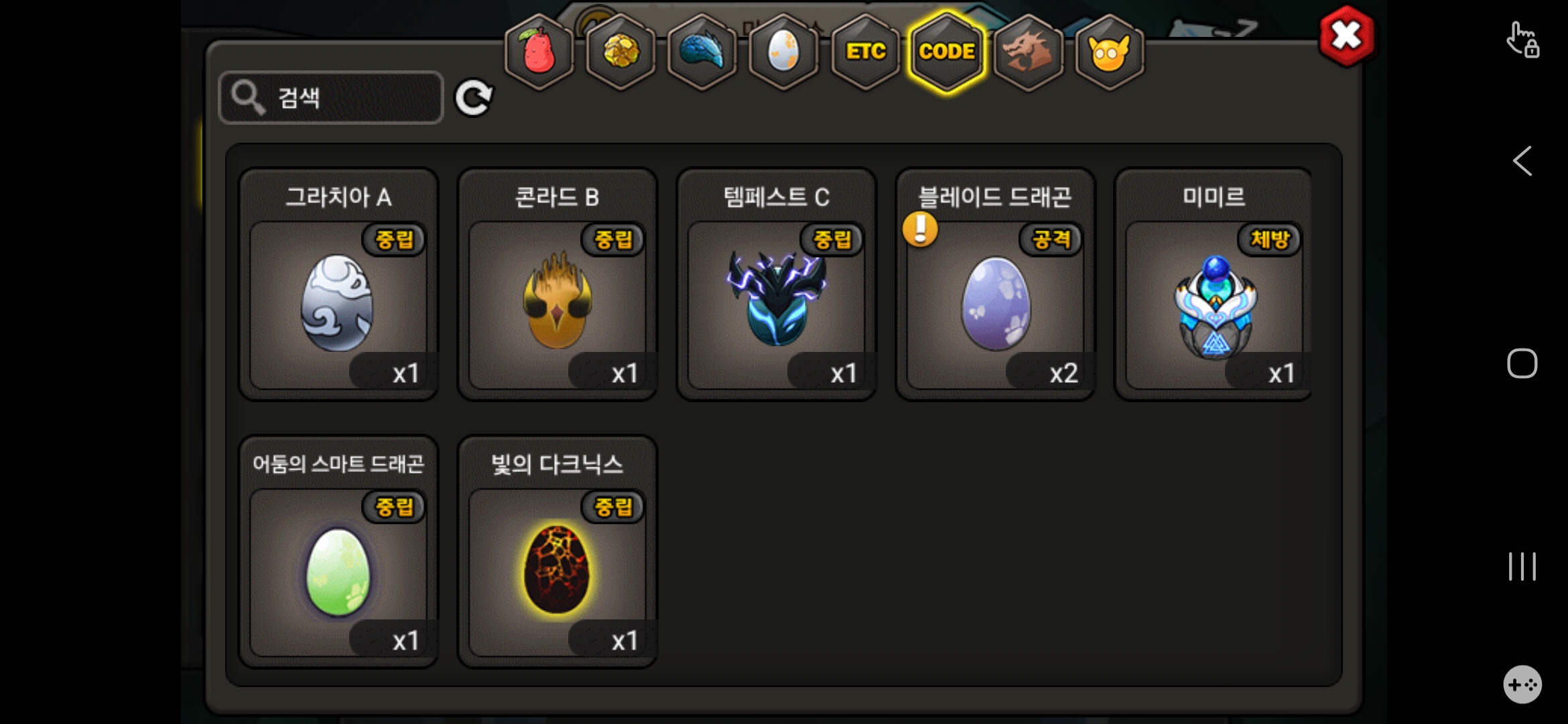Select the 그라치아 A egg card
Screen dimensions: 1568x724
(x=338, y=284)
